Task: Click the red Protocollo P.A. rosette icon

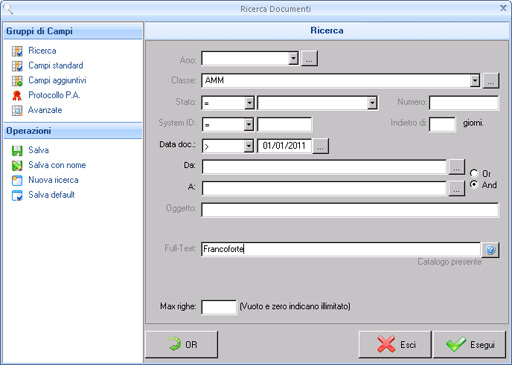Action: click(17, 96)
